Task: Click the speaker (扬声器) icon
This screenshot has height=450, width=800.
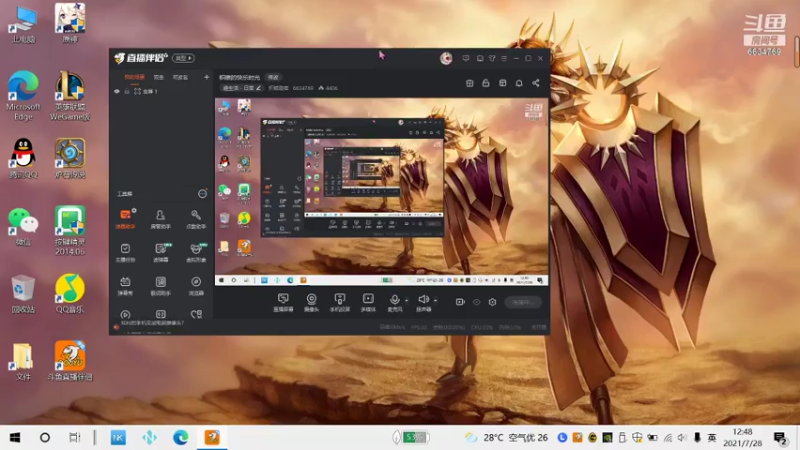Action: [423, 299]
